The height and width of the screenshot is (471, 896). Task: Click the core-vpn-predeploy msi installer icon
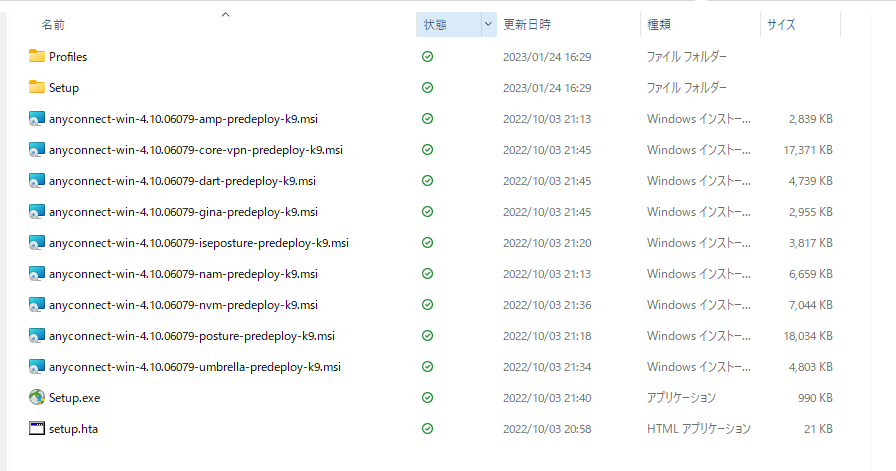tap(37, 149)
